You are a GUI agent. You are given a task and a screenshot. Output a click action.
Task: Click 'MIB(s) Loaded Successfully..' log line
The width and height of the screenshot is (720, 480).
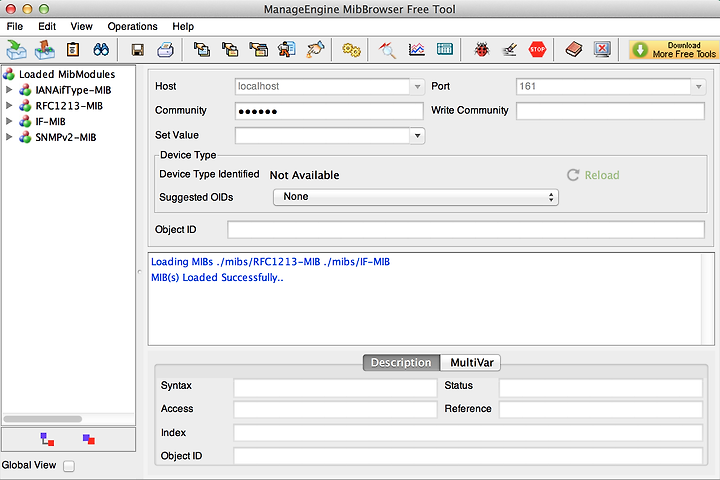[217, 277]
